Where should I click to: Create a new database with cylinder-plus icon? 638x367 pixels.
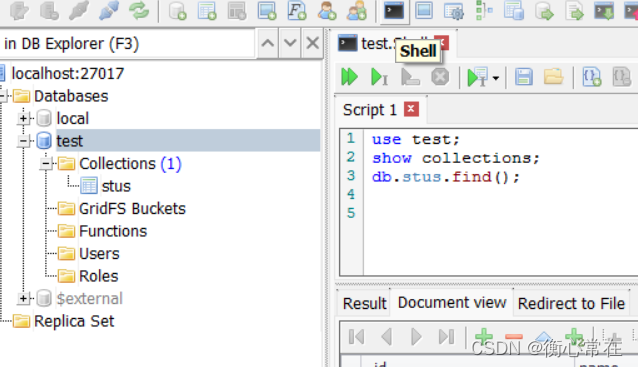(x=177, y=11)
